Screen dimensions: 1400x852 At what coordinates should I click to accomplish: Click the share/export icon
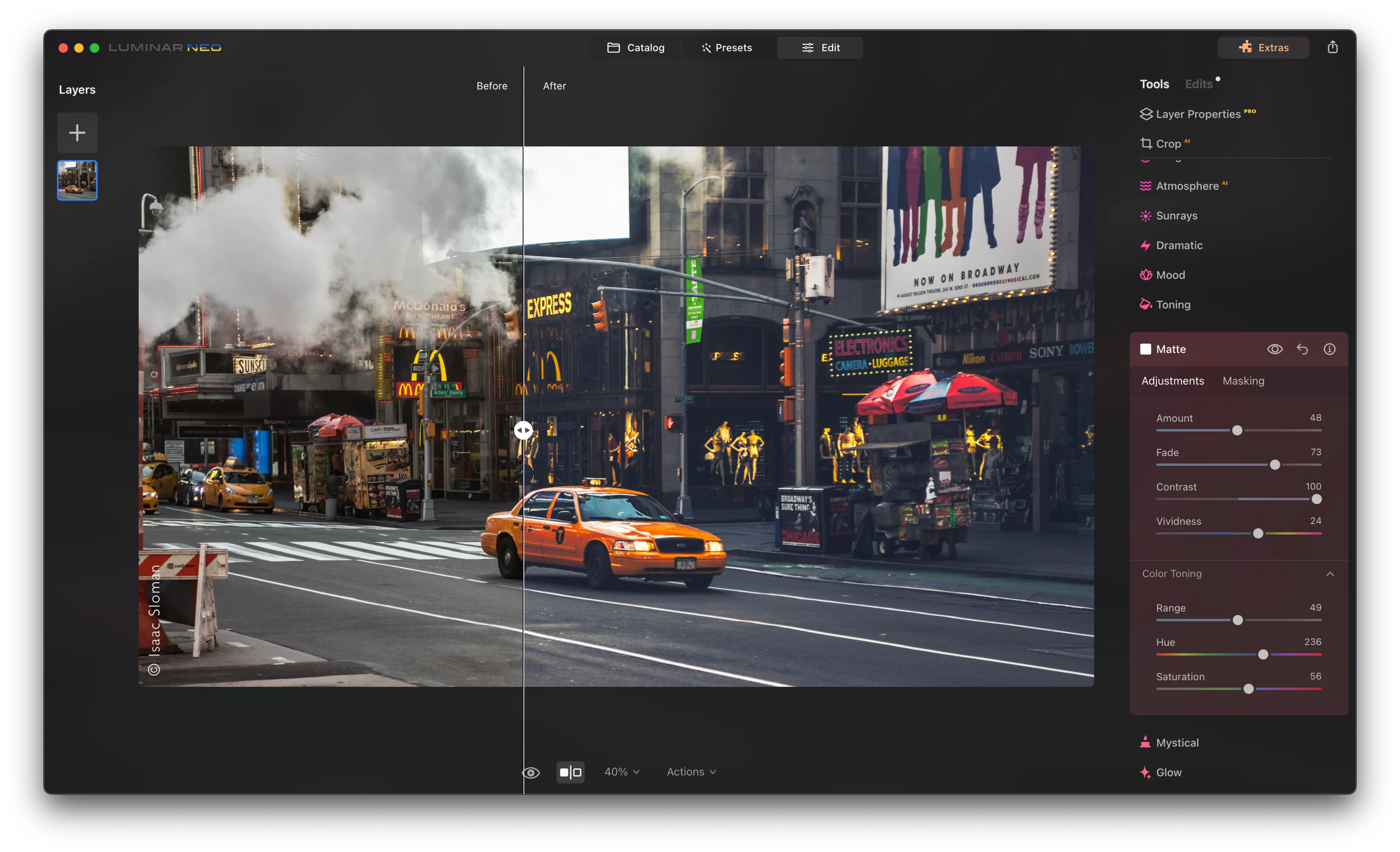(x=1332, y=47)
